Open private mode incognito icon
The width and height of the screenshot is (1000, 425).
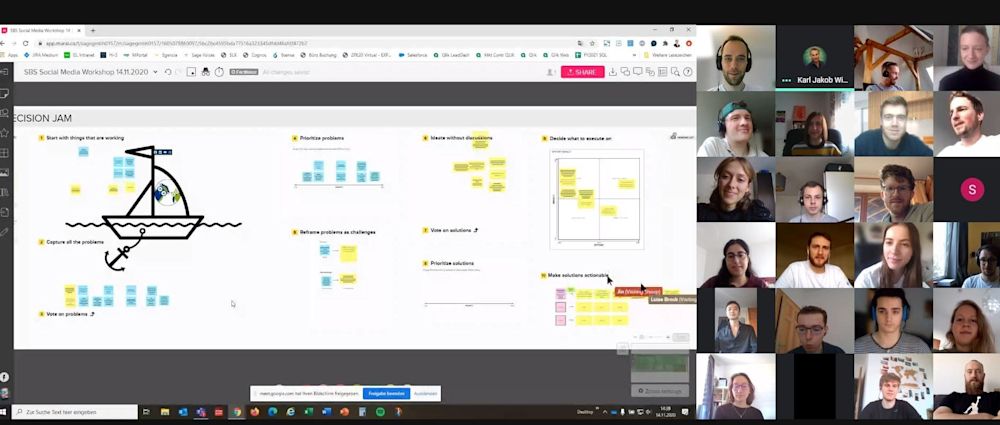[x=205, y=72]
